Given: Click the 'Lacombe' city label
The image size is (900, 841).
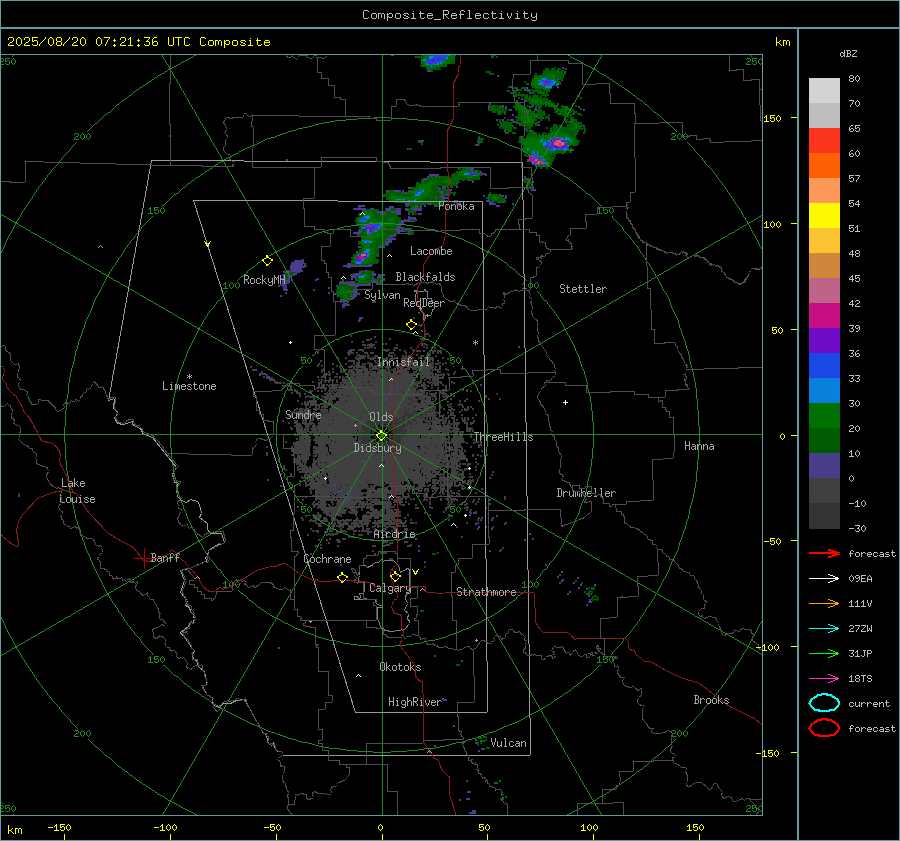Looking at the screenshot, I should 431,251.
